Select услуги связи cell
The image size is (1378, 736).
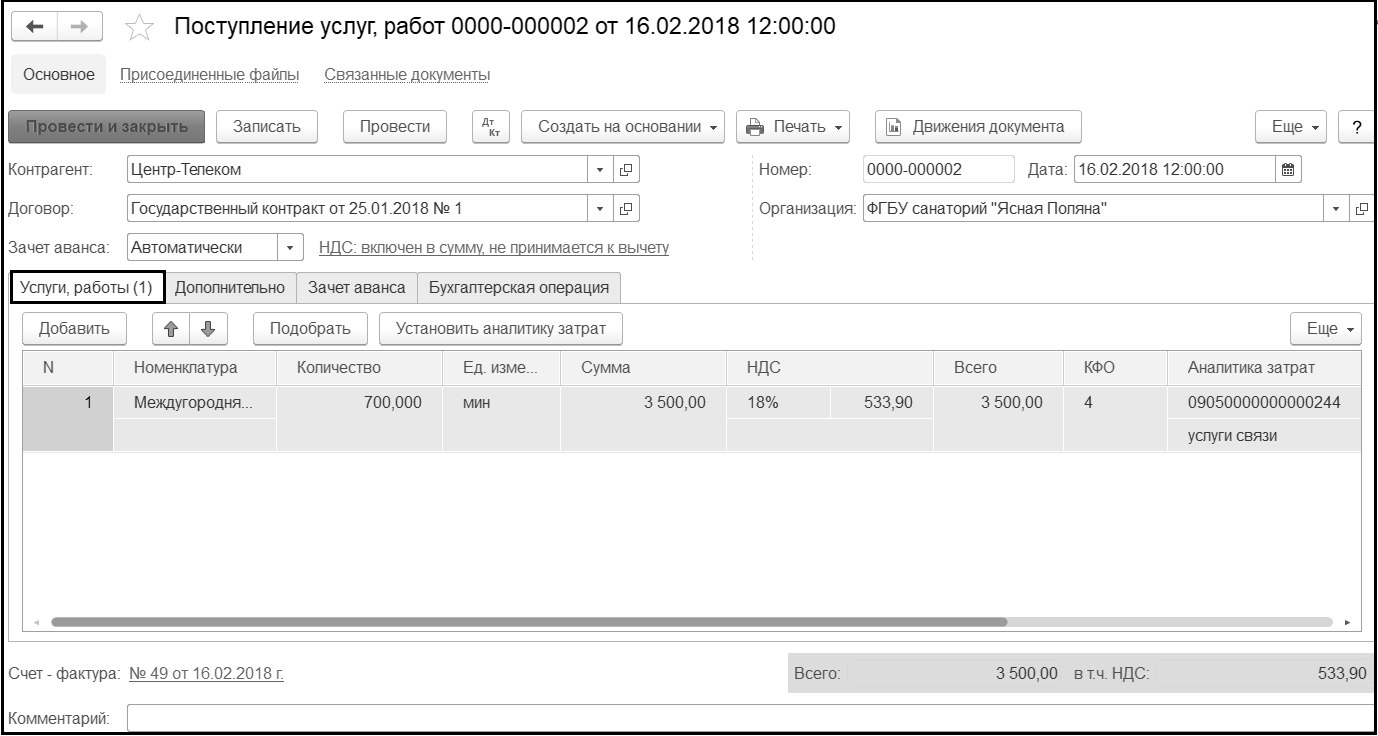tap(1264, 436)
